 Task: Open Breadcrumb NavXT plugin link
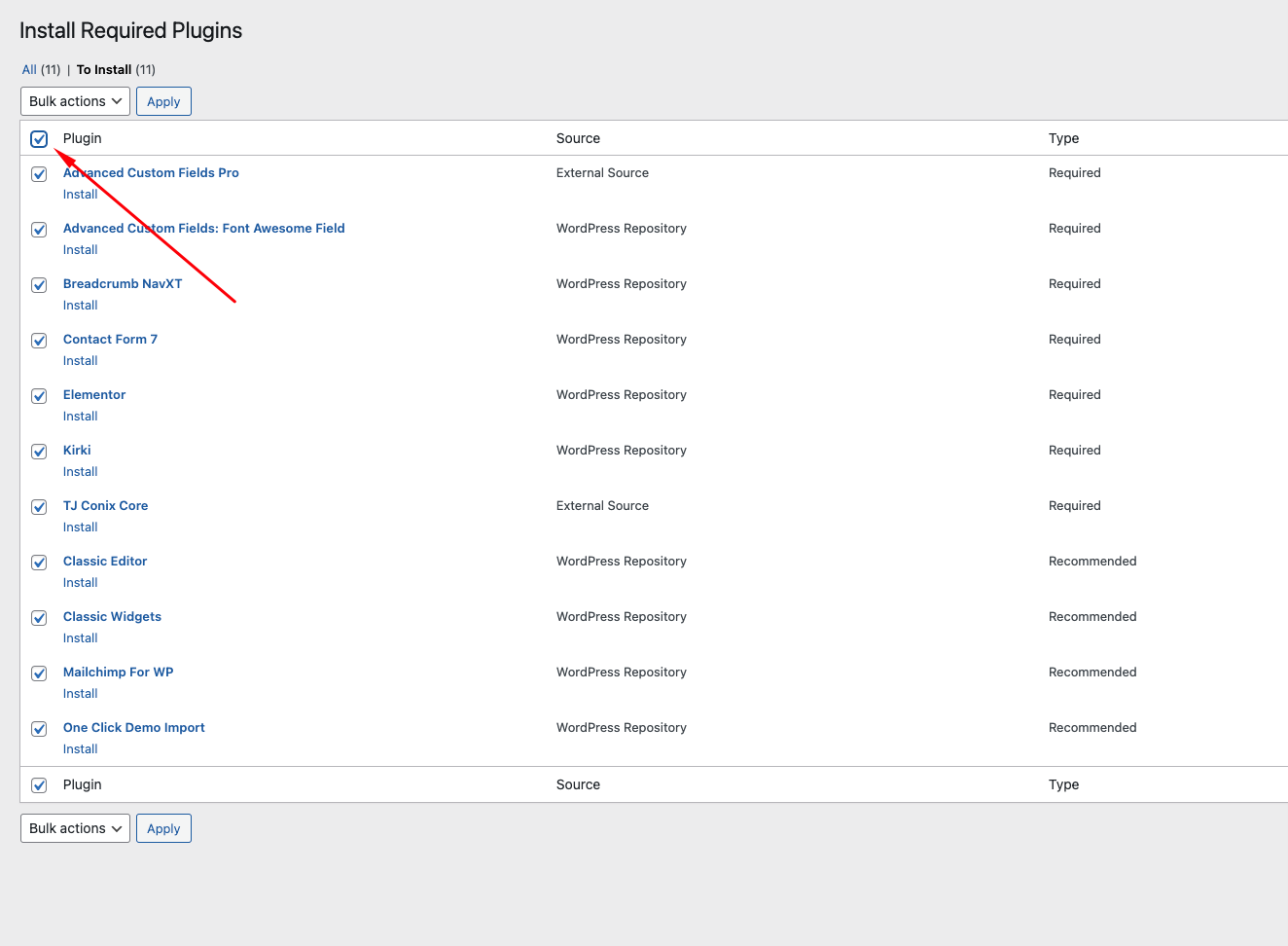click(x=123, y=283)
